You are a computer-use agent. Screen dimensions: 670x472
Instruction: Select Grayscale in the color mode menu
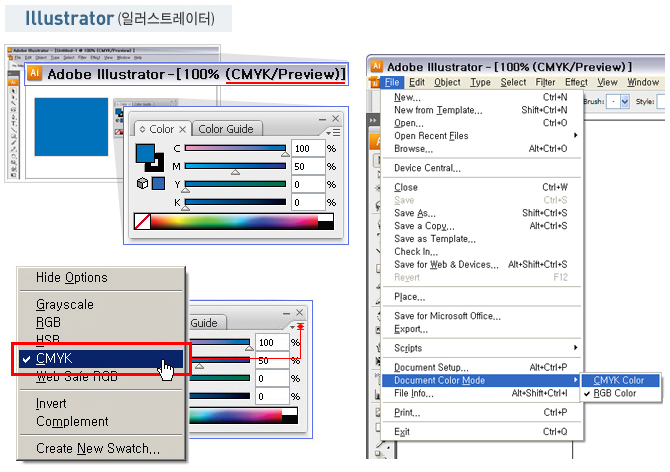101,305
